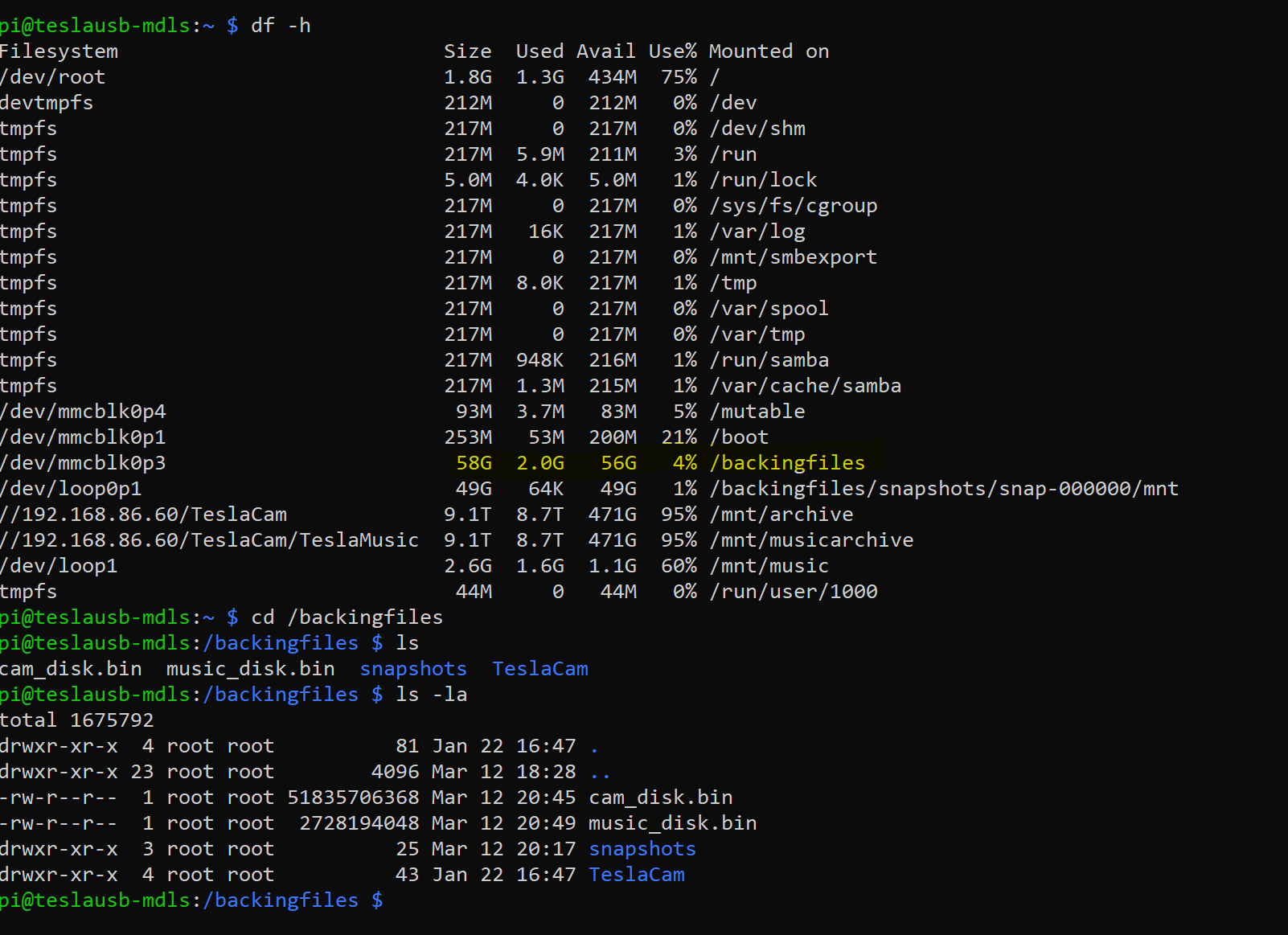1288x935 pixels.
Task: Click the snapshots directory name in ls output
Action: (x=412, y=668)
